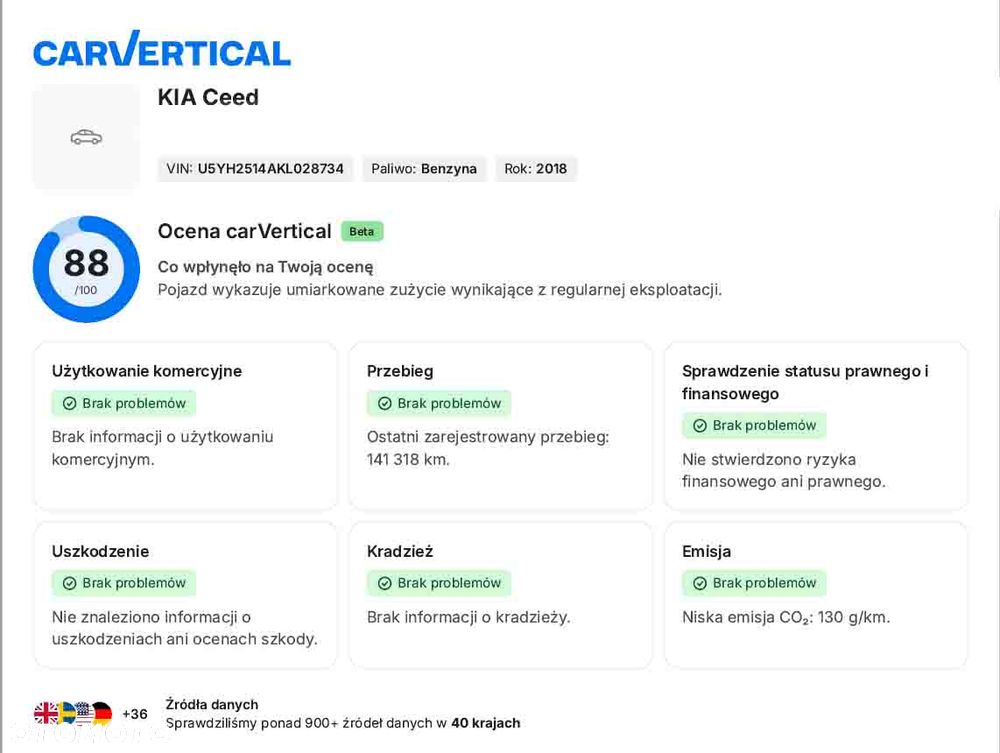
Task: Click the checkmark icon under Kradzież
Action: (385, 583)
